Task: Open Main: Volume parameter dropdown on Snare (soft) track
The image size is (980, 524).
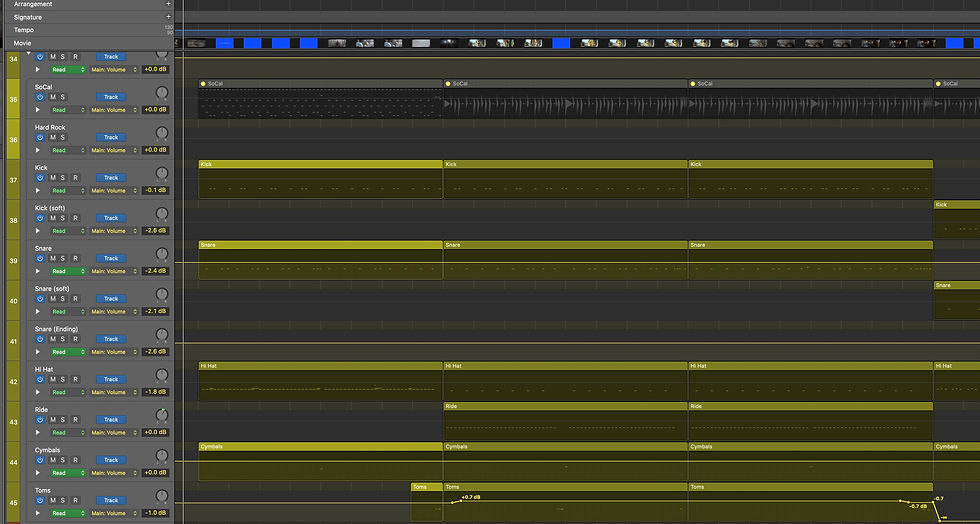Action: click(x=114, y=311)
